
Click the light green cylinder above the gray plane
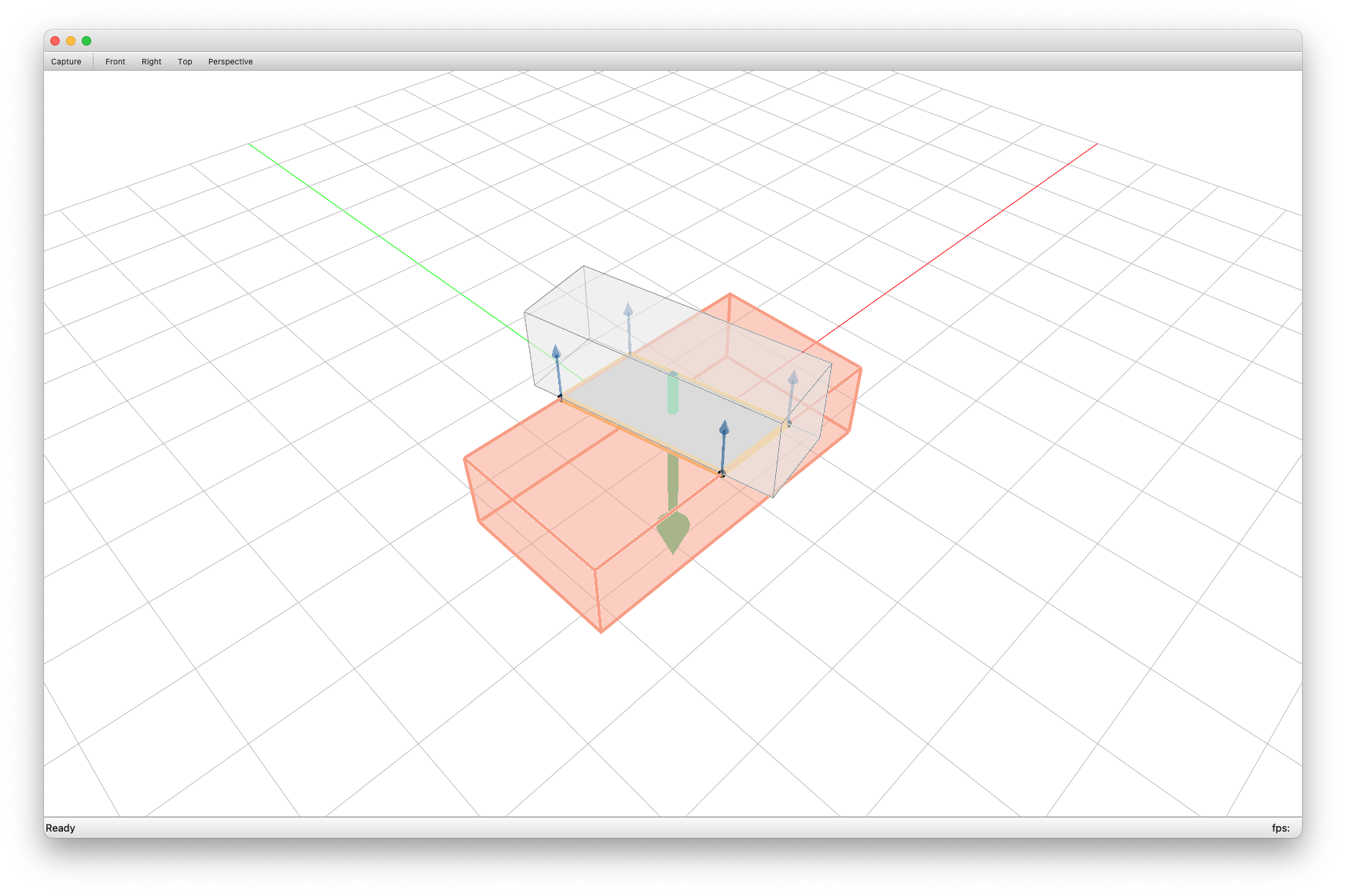tap(673, 393)
